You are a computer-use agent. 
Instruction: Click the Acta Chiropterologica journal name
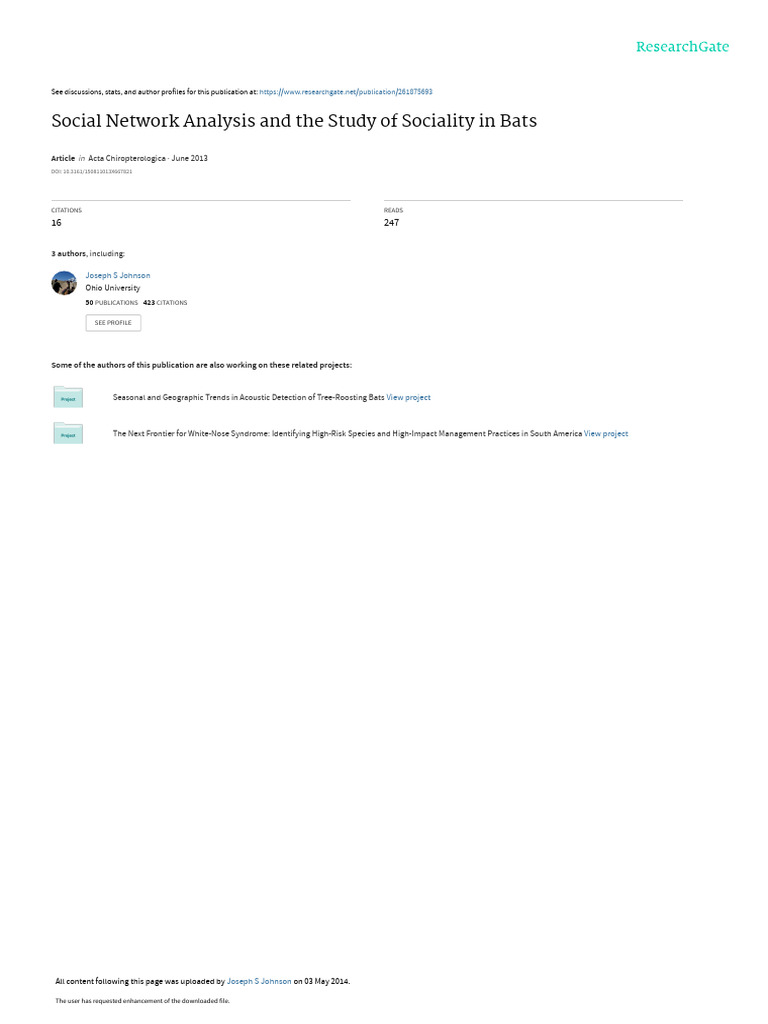coord(127,158)
